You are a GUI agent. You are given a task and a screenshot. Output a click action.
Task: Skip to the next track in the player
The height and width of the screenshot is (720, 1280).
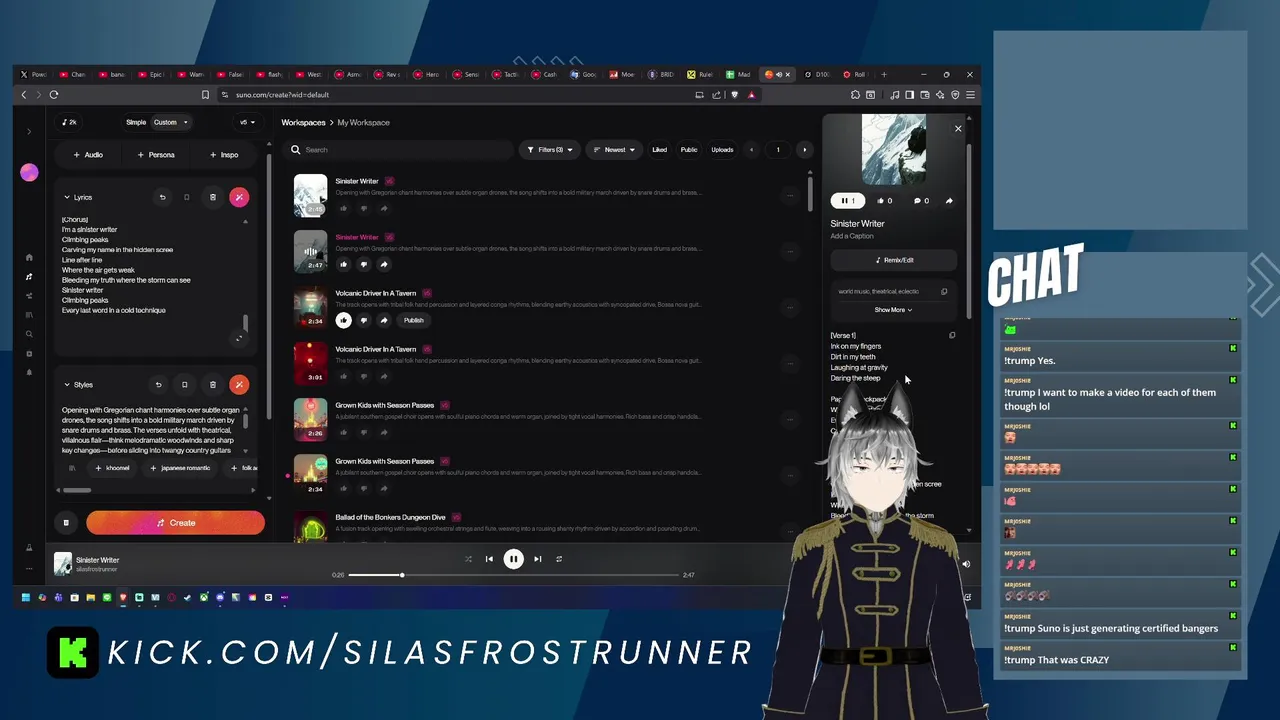click(x=537, y=559)
